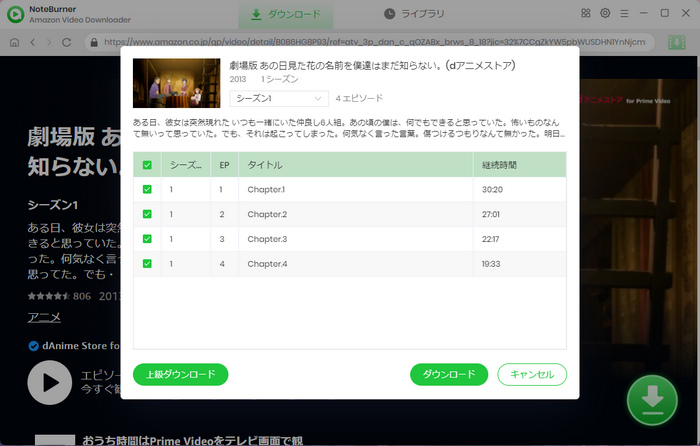This screenshot has height=446, width=700.
Task: Click the lock icon in the address bar
Action: pyautogui.click(x=94, y=42)
